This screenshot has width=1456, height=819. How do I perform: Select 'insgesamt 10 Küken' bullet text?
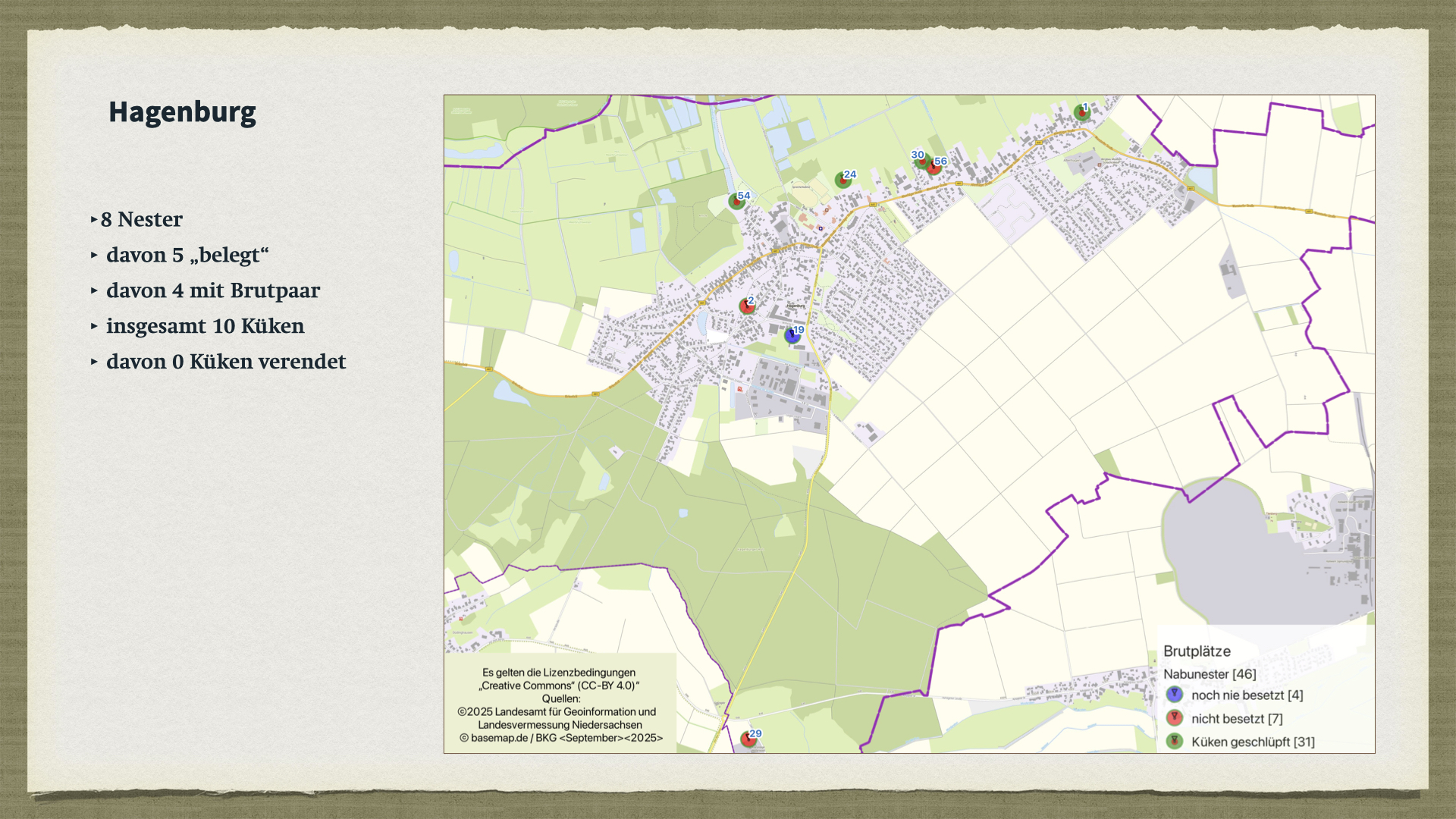click(205, 326)
